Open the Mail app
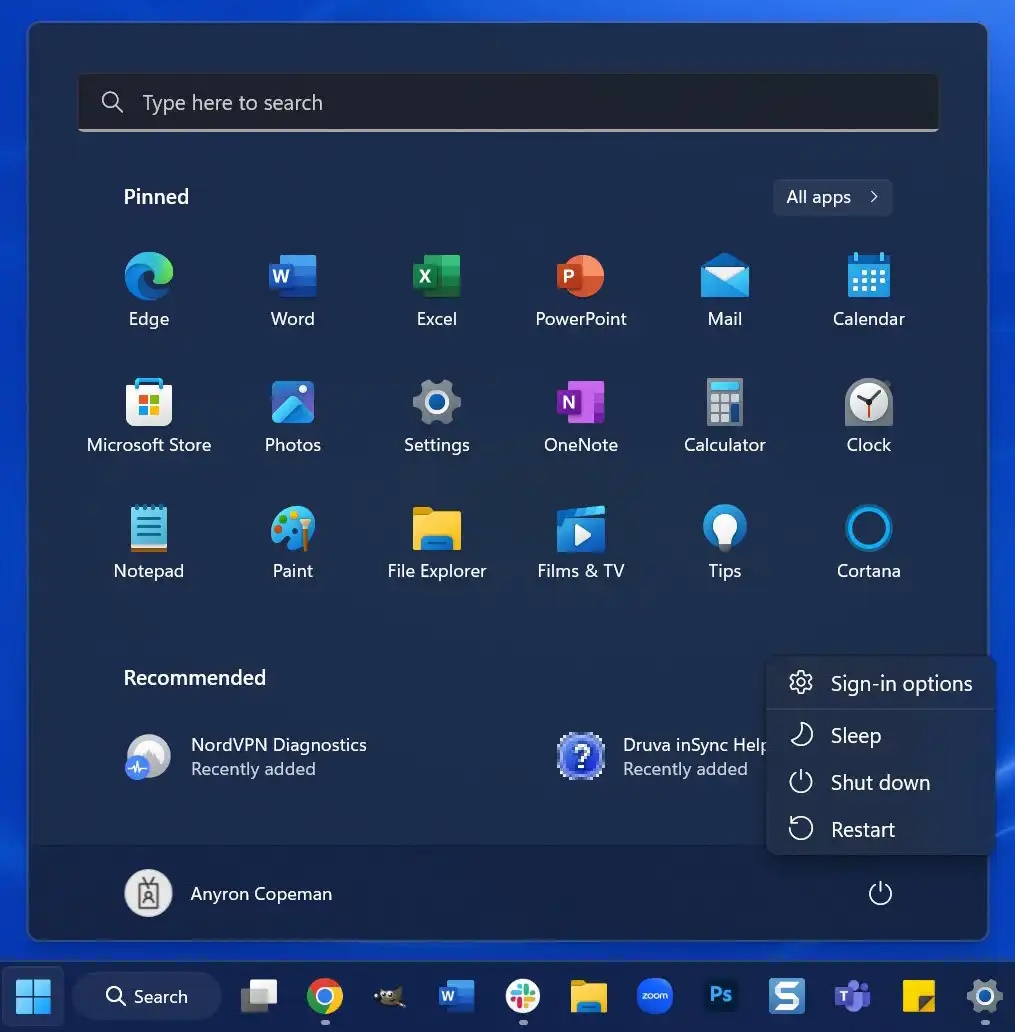The width and height of the screenshot is (1015, 1032). 725,290
